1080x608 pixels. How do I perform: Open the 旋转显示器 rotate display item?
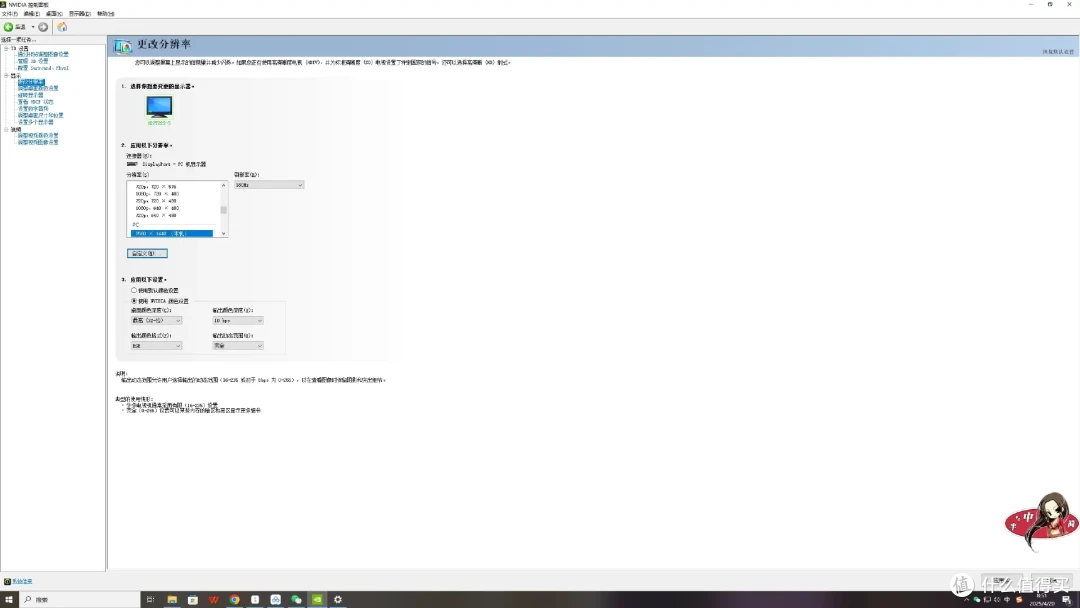[x=30, y=95]
